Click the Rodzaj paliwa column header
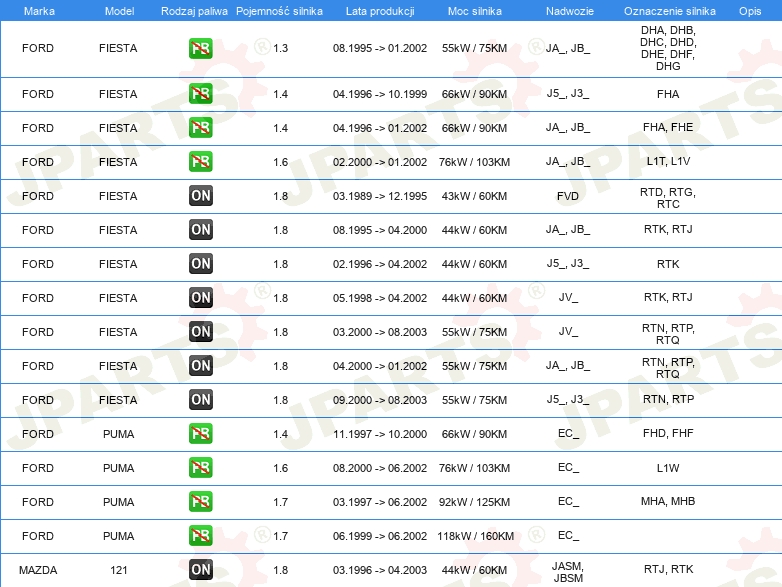782x587 pixels. pyautogui.click(x=194, y=11)
